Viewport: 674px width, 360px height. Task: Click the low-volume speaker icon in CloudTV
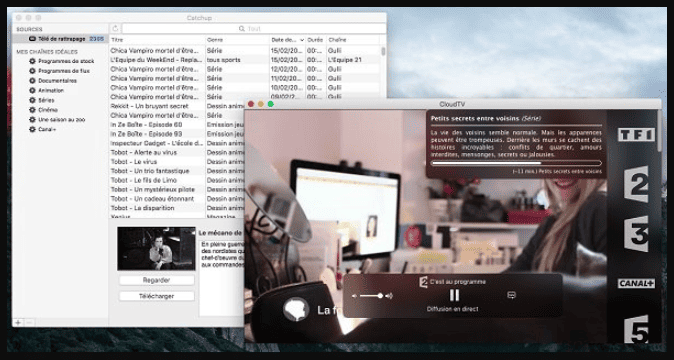click(354, 296)
